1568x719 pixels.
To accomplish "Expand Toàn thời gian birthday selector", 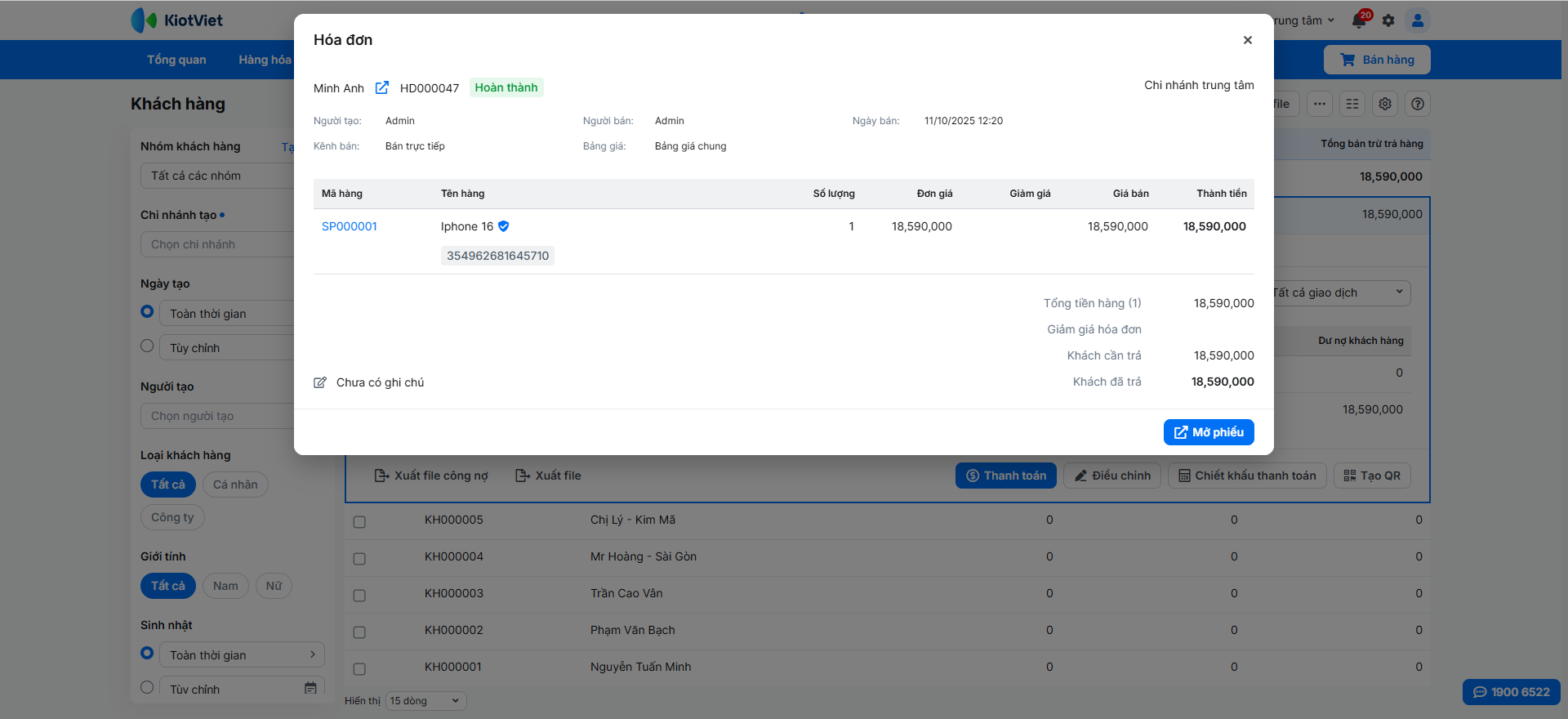I will 242,655.
